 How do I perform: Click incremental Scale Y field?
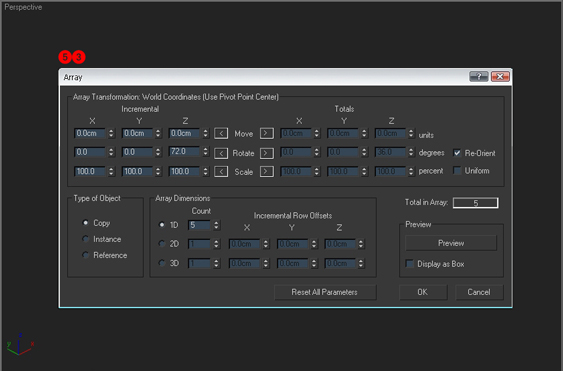tap(137, 171)
